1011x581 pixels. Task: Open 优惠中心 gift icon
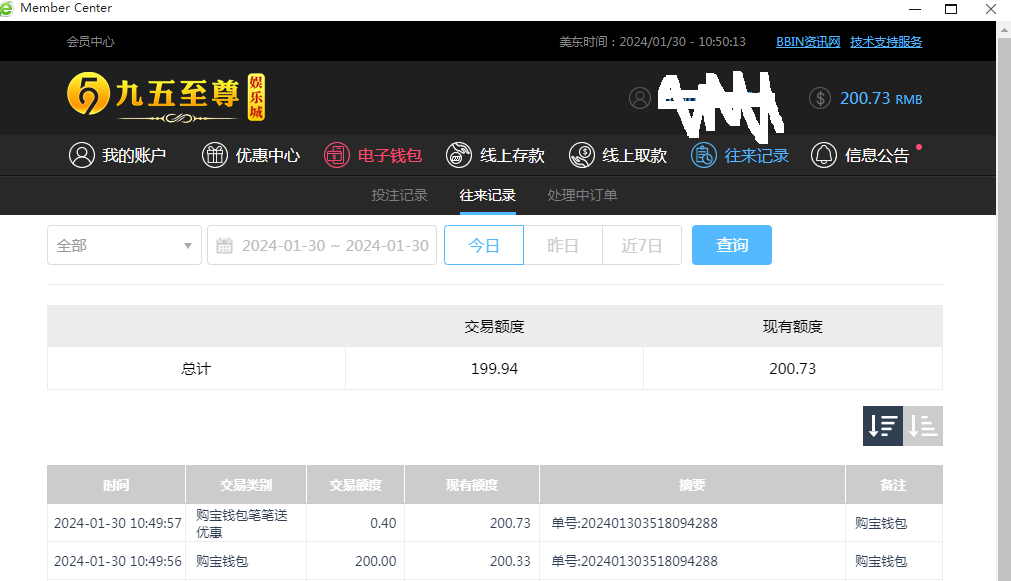pyautogui.click(x=215, y=155)
